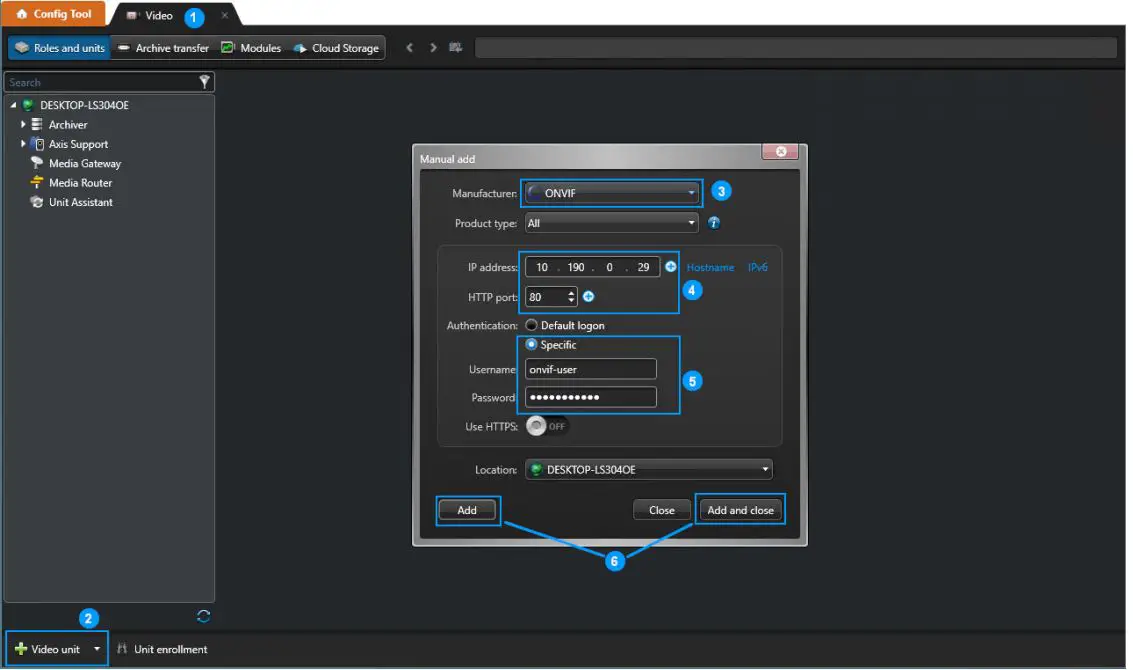Select the Media Router role

click(80, 183)
